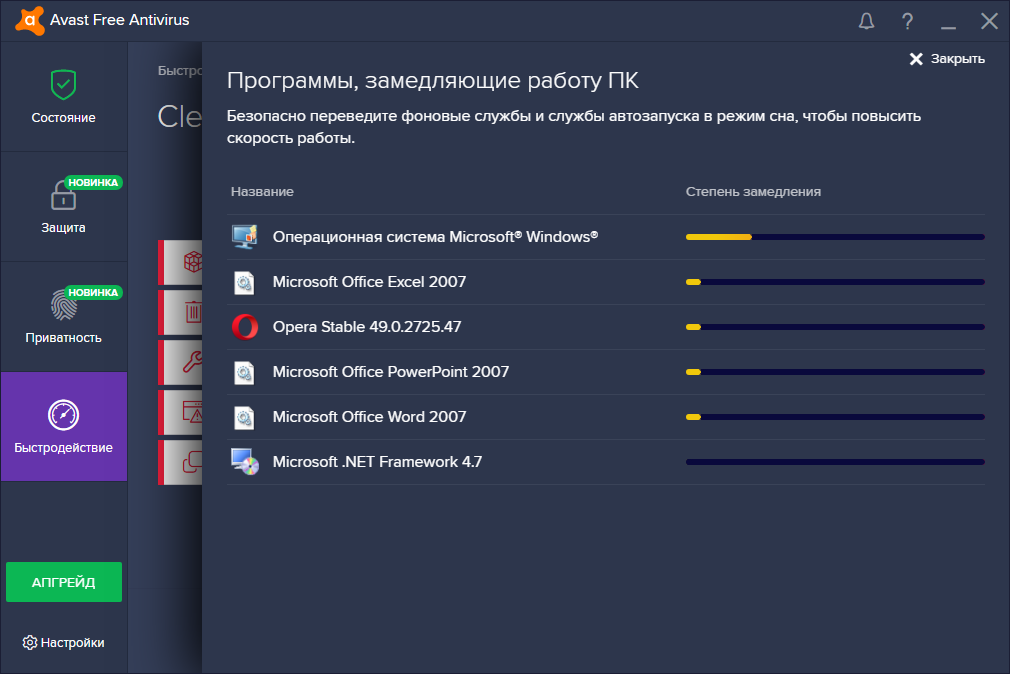Click the slowdown bar for Windows operating system
The image size is (1010, 674).
click(835, 237)
